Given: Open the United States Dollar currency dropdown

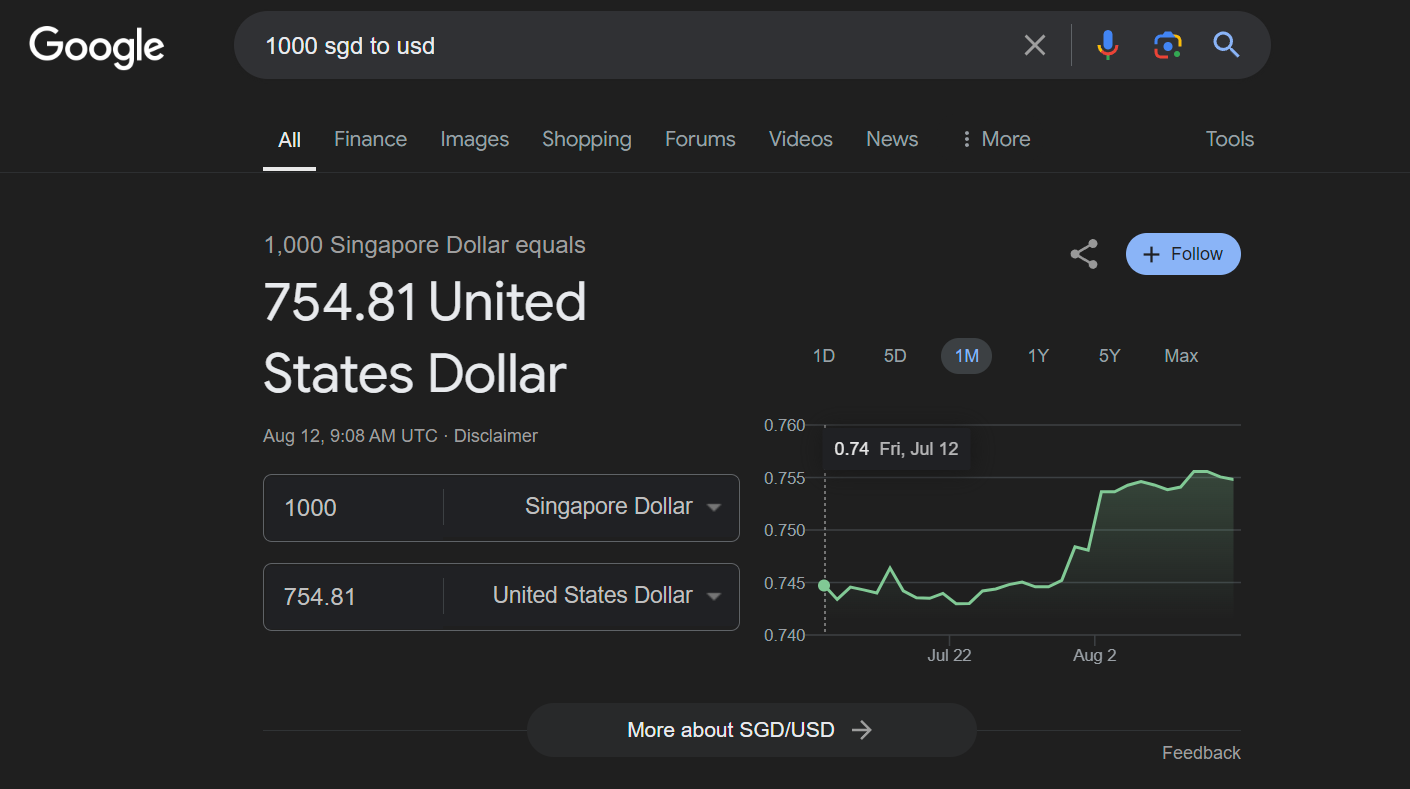Looking at the screenshot, I should coord(606,596).
